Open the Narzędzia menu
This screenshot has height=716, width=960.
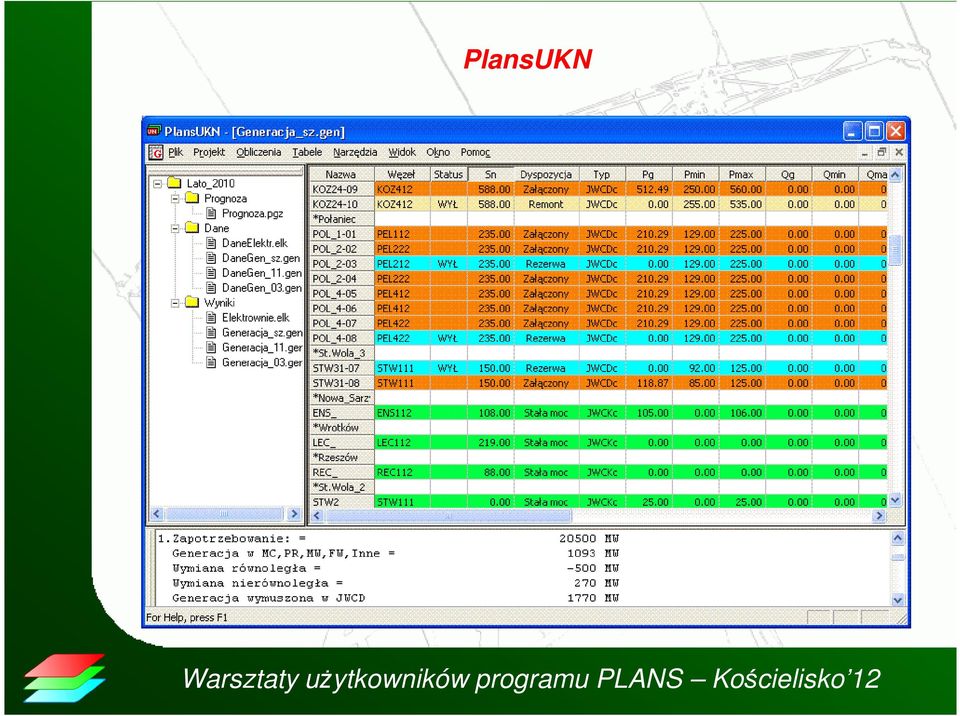(355, 152)
